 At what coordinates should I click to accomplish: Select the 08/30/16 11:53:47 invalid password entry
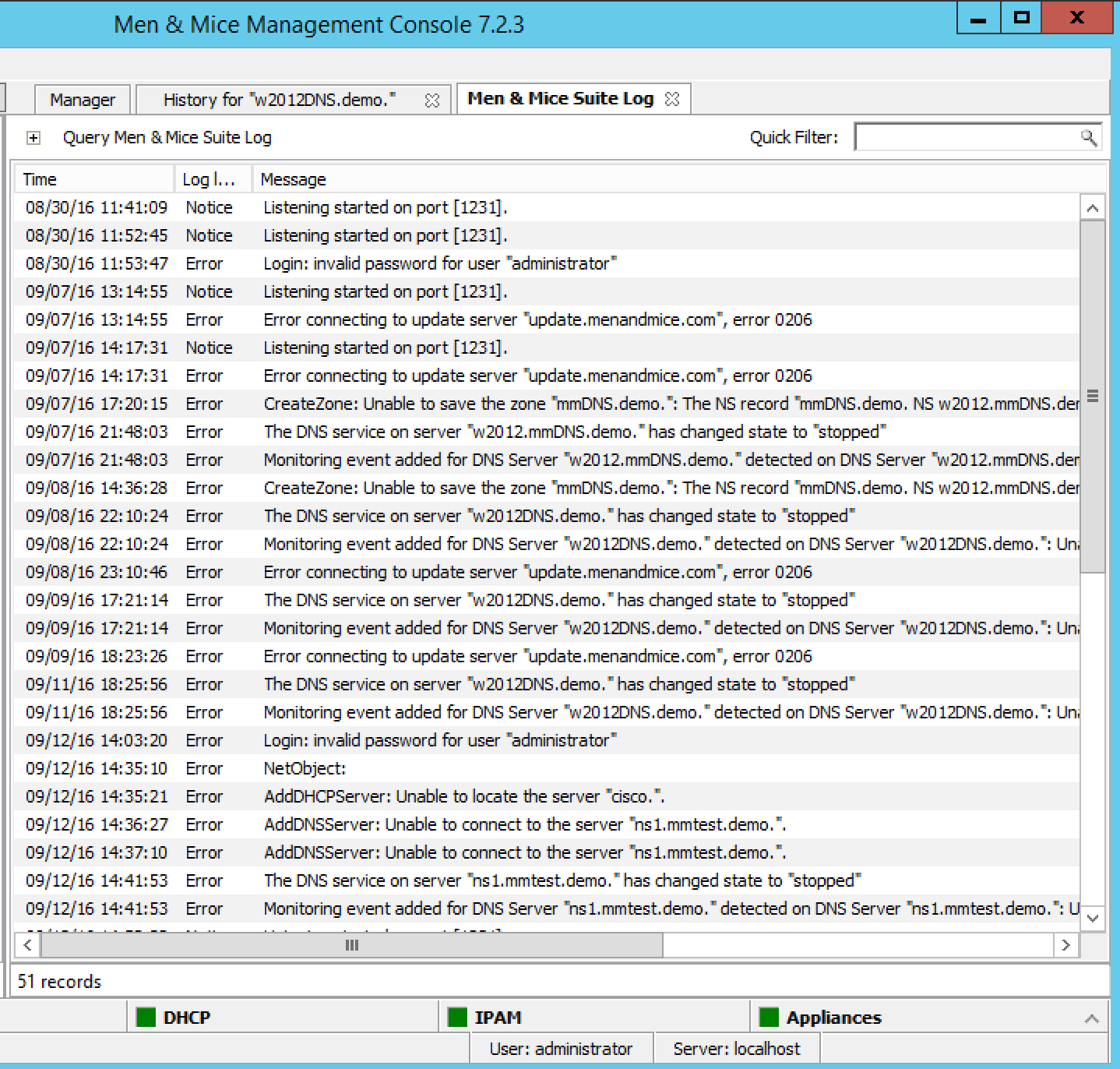[440, 263]
